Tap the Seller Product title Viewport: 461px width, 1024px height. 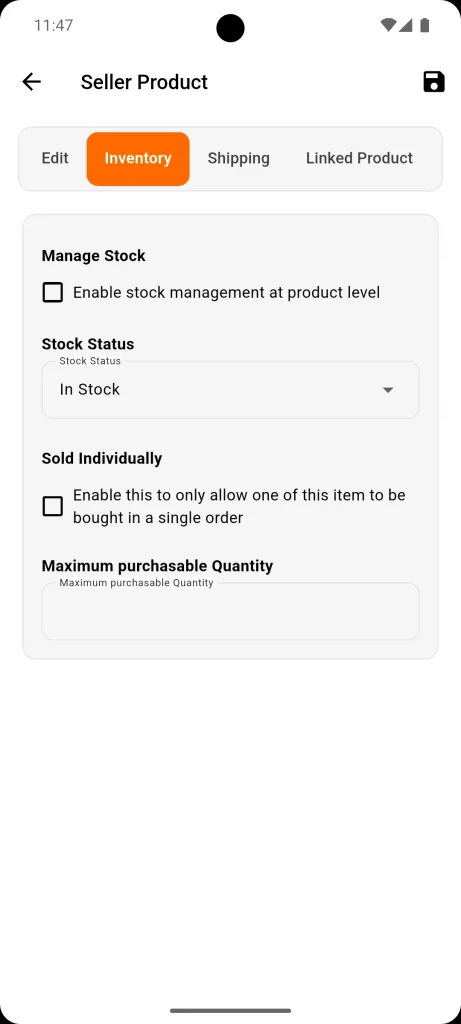pos(144,82)
